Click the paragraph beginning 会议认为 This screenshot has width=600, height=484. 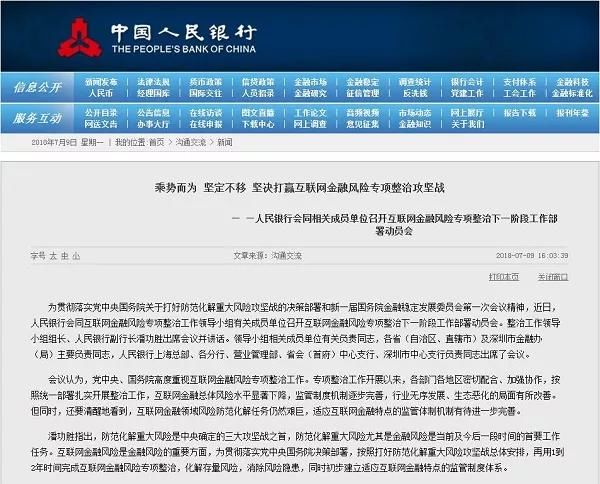pos(295,396)
